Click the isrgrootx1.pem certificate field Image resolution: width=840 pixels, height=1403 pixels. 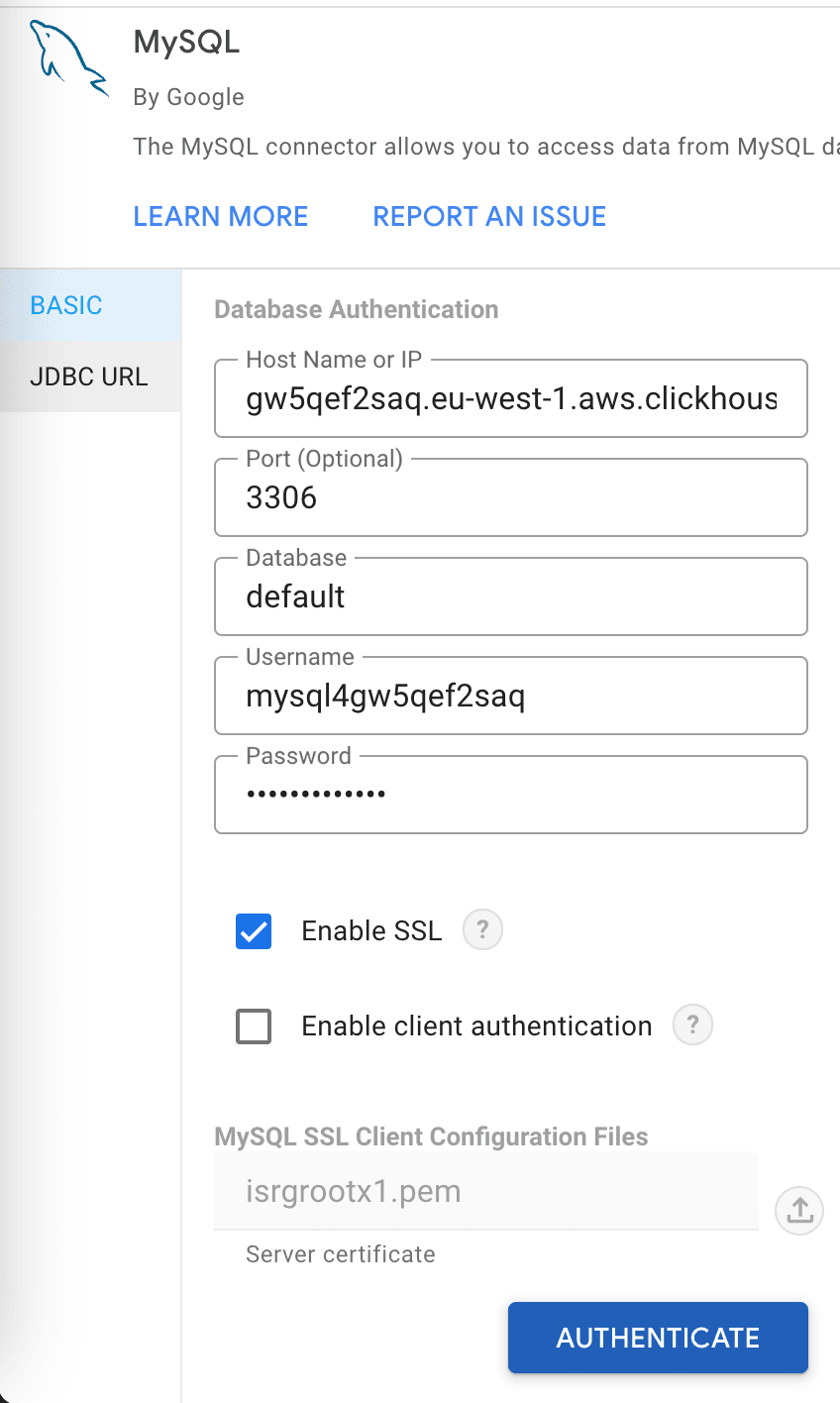(485, 1191)
